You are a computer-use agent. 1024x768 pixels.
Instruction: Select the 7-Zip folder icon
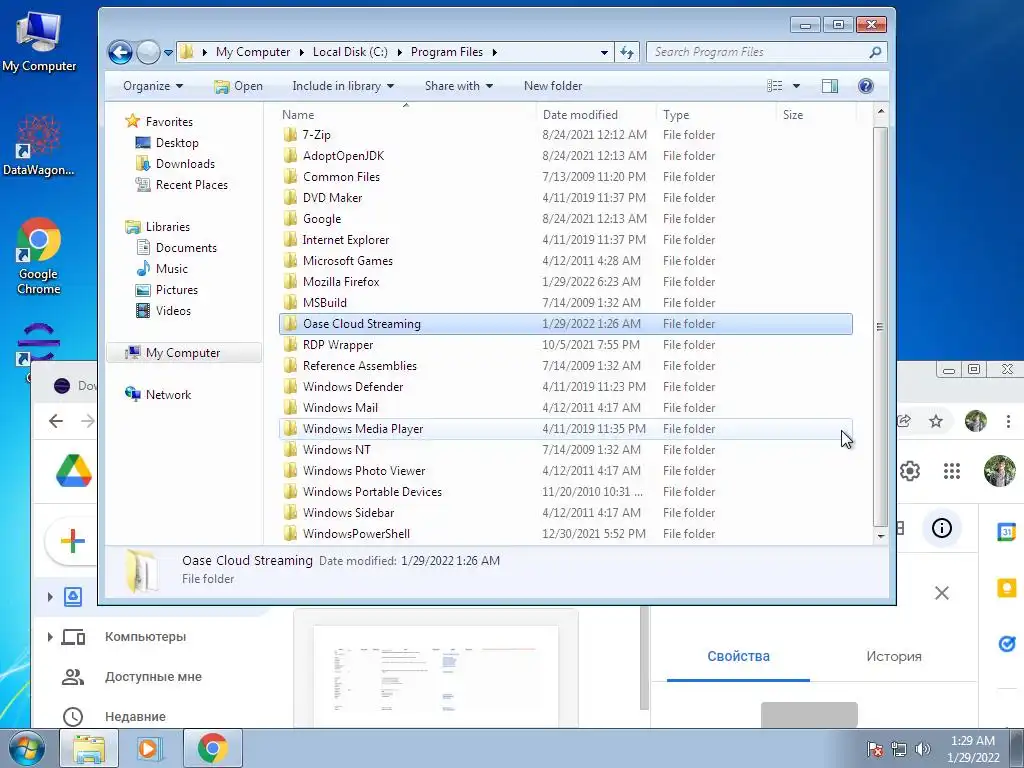291,135
